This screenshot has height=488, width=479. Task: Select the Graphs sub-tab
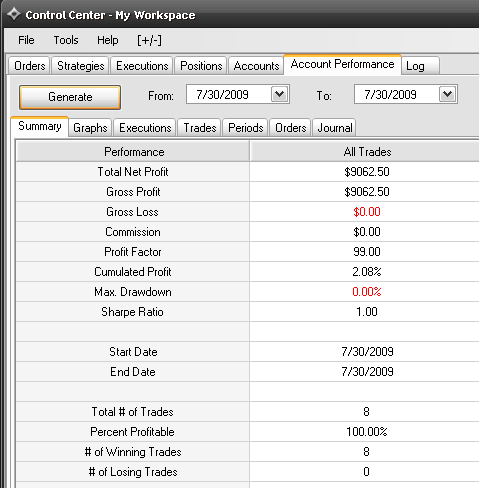(90, 128)
